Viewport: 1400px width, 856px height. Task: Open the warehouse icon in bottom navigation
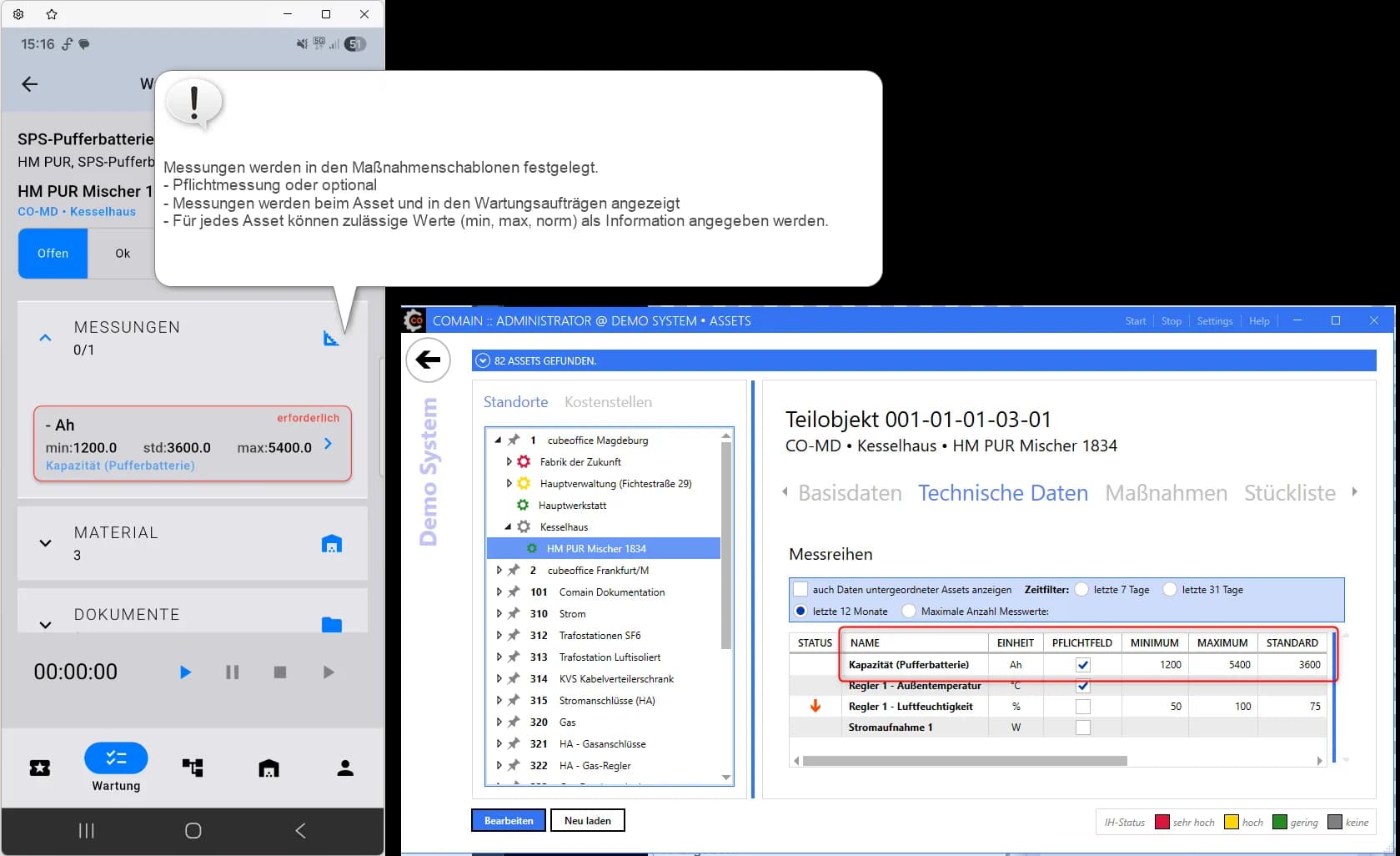(268, 768)
